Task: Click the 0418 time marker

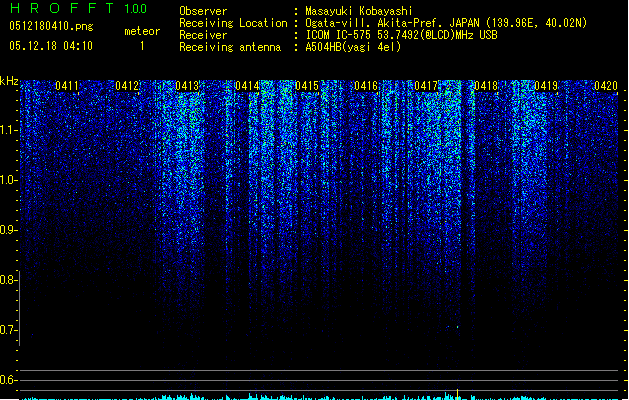Action: pyautogui.click(x=486, y=86)
